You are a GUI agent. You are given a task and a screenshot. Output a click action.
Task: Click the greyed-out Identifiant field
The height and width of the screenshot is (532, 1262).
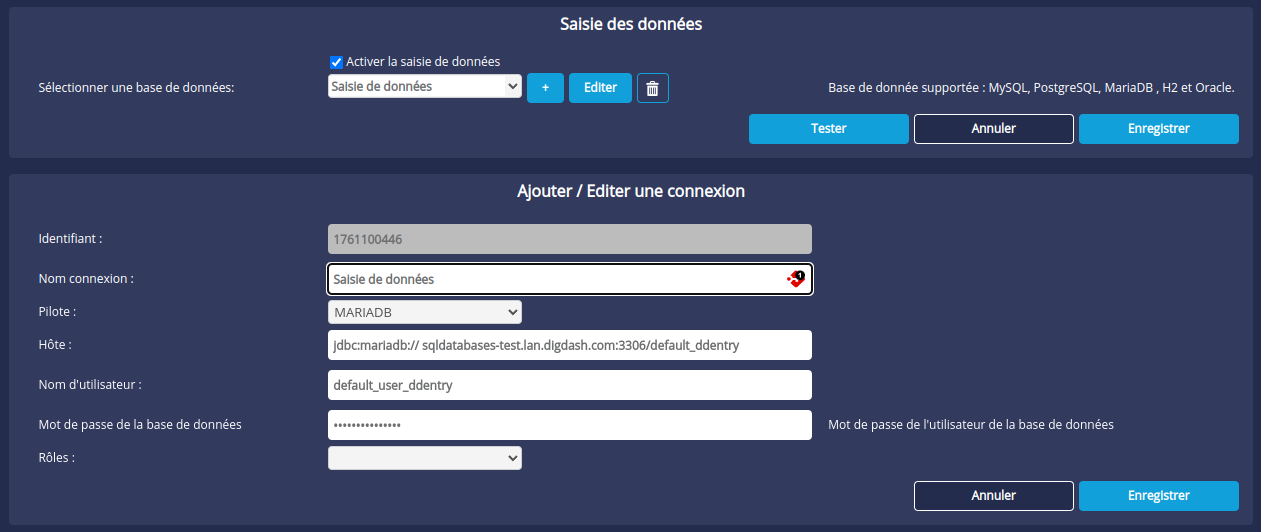pyautogui.click(x=569, y=239)
